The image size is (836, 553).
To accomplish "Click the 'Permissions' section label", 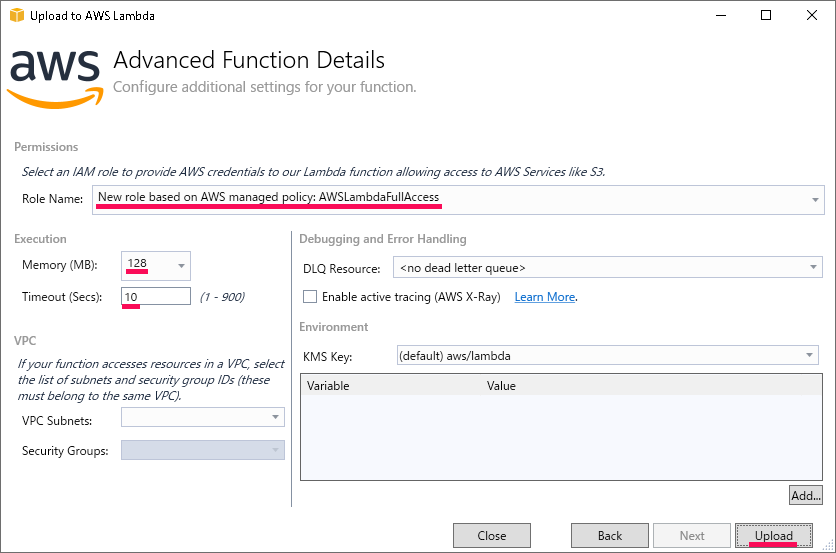I will pyautogui.click(x=46, y=147).
